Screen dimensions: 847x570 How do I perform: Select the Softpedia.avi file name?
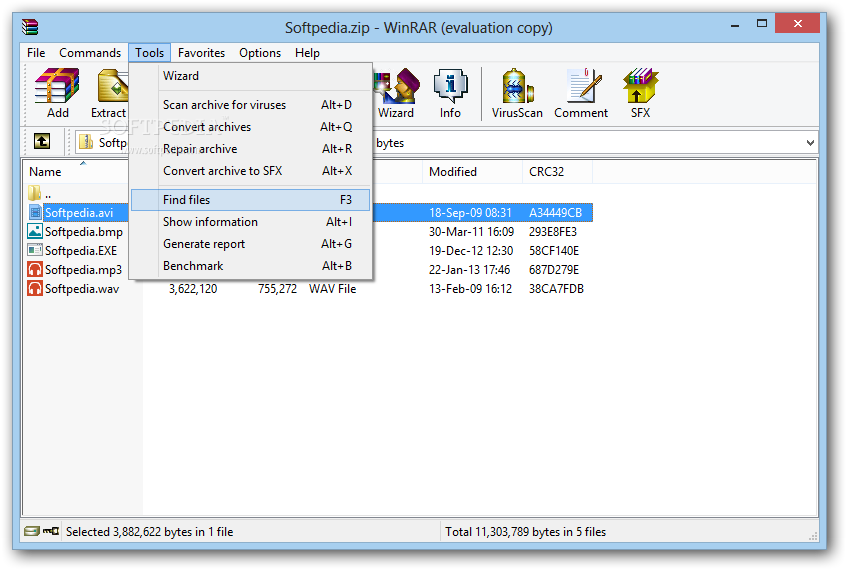(x=79, y=213)
